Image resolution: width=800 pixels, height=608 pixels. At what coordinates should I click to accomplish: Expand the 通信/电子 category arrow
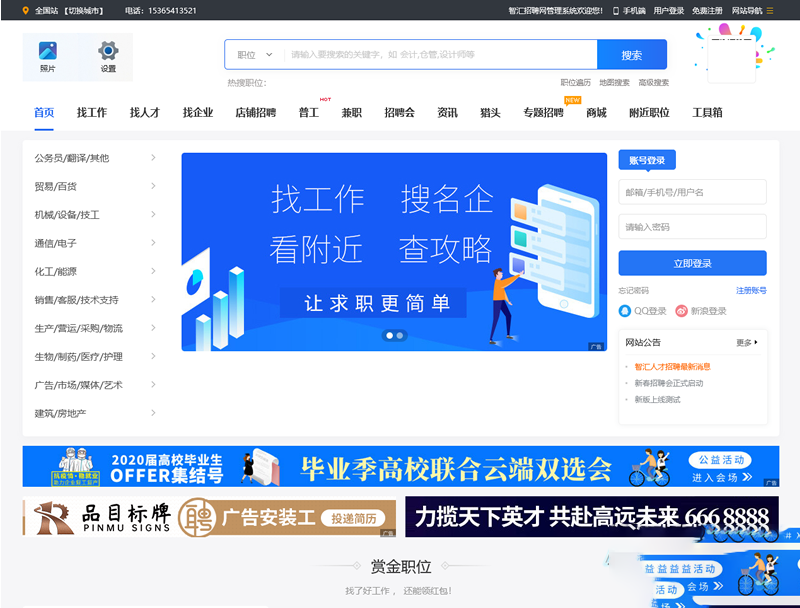[153, 243]
